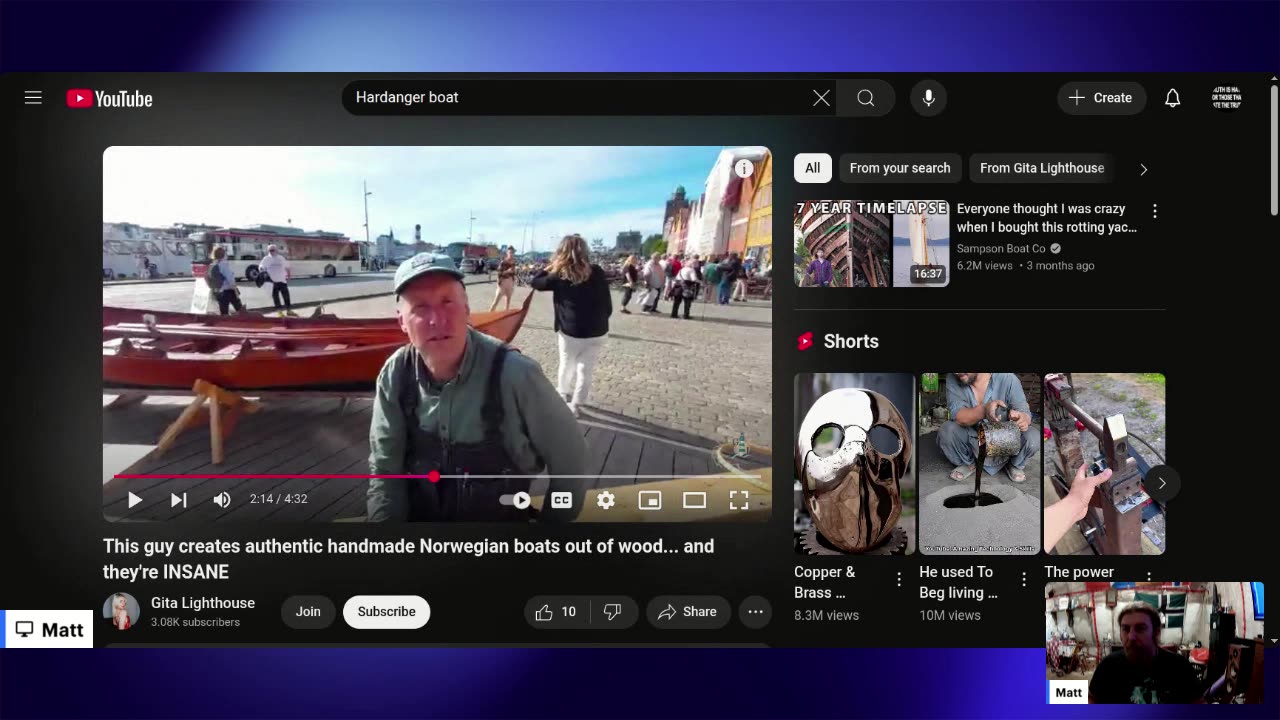Seek using the red video progress bar

coord(437,477)
